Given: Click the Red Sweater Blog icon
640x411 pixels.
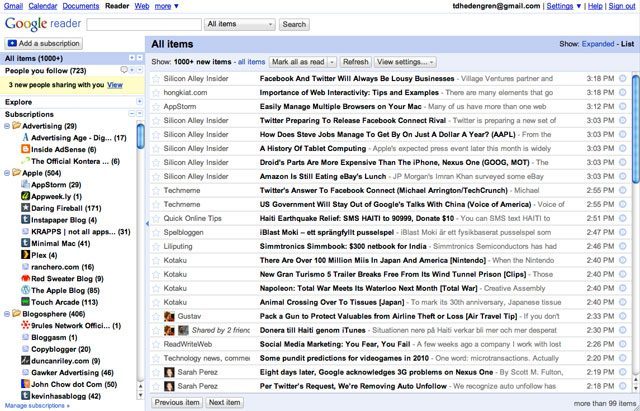Looking at the screenshot, I should click(x=25, y=278).
